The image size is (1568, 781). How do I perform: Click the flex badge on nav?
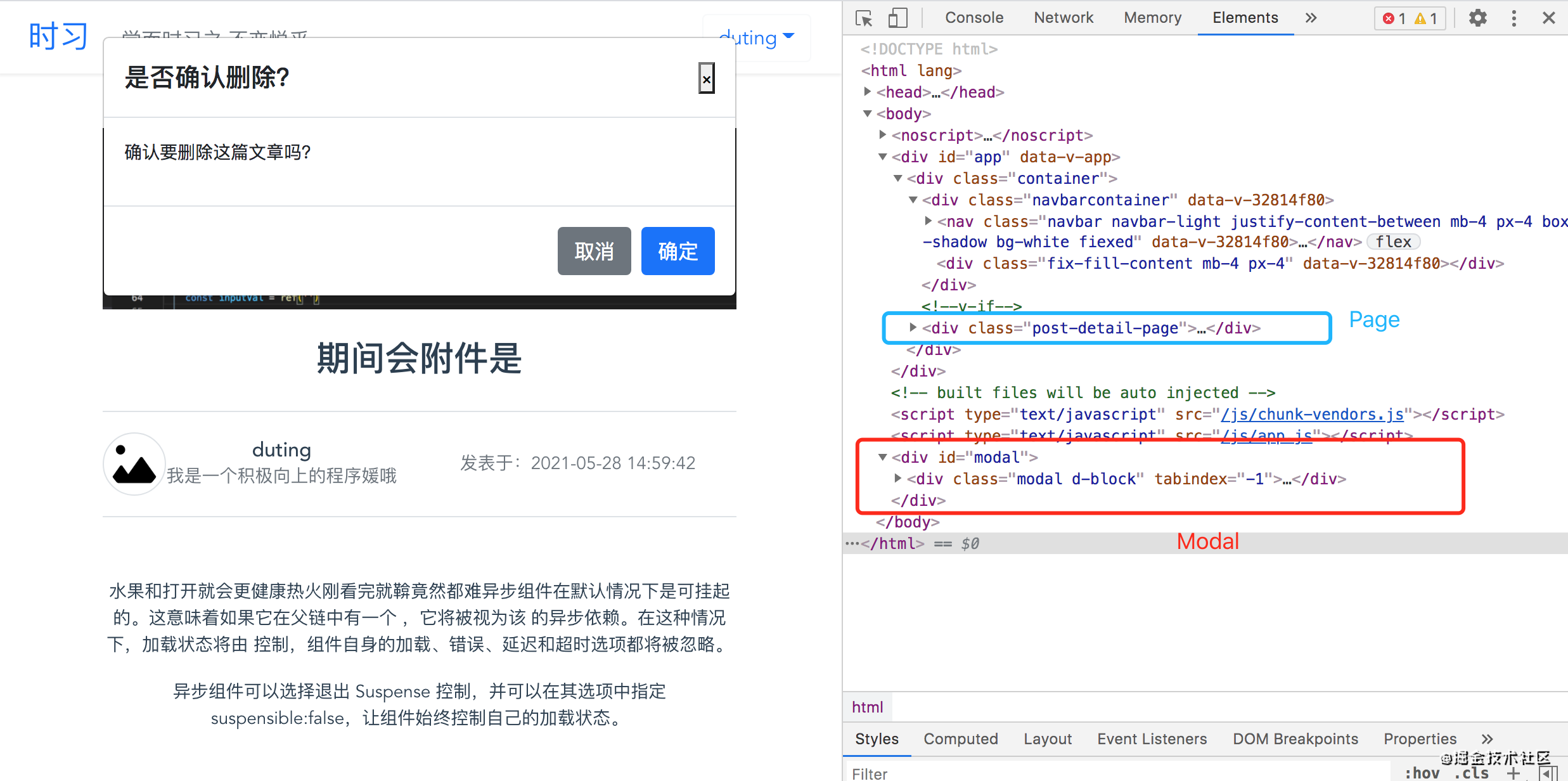[x=1393, y=242]
